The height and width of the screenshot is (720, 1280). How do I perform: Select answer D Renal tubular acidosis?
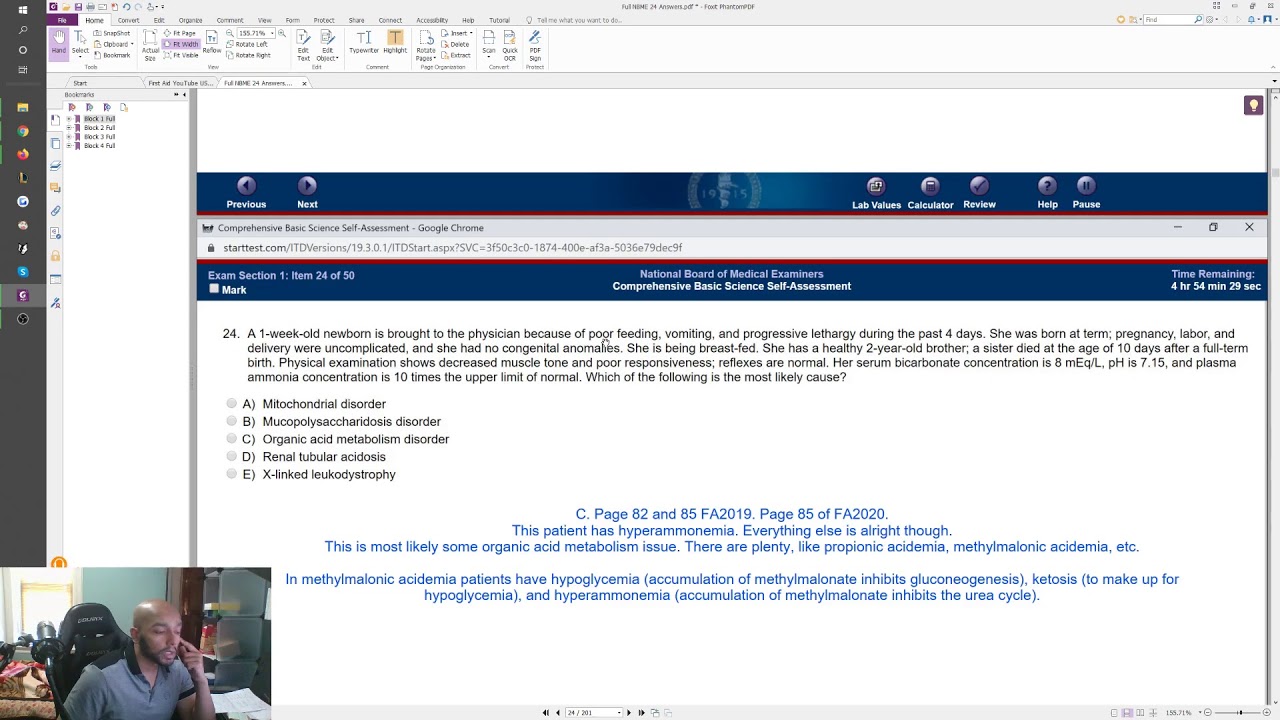[x=232, y=456]
